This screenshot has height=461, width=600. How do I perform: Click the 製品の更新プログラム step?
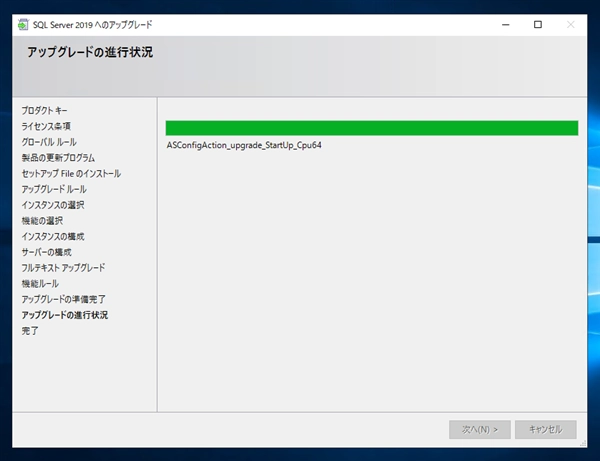pyautogui.click(x=58, y=158)
